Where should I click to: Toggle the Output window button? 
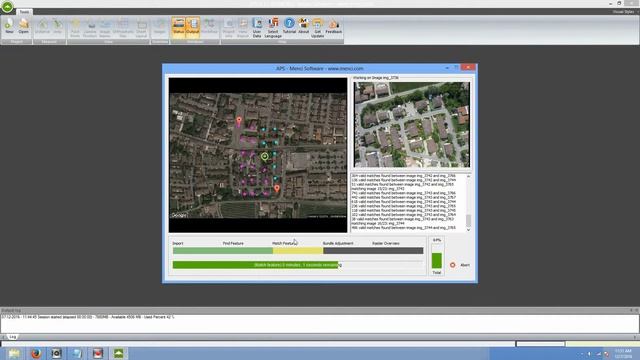pyautogui.click(x=193, y=27)
